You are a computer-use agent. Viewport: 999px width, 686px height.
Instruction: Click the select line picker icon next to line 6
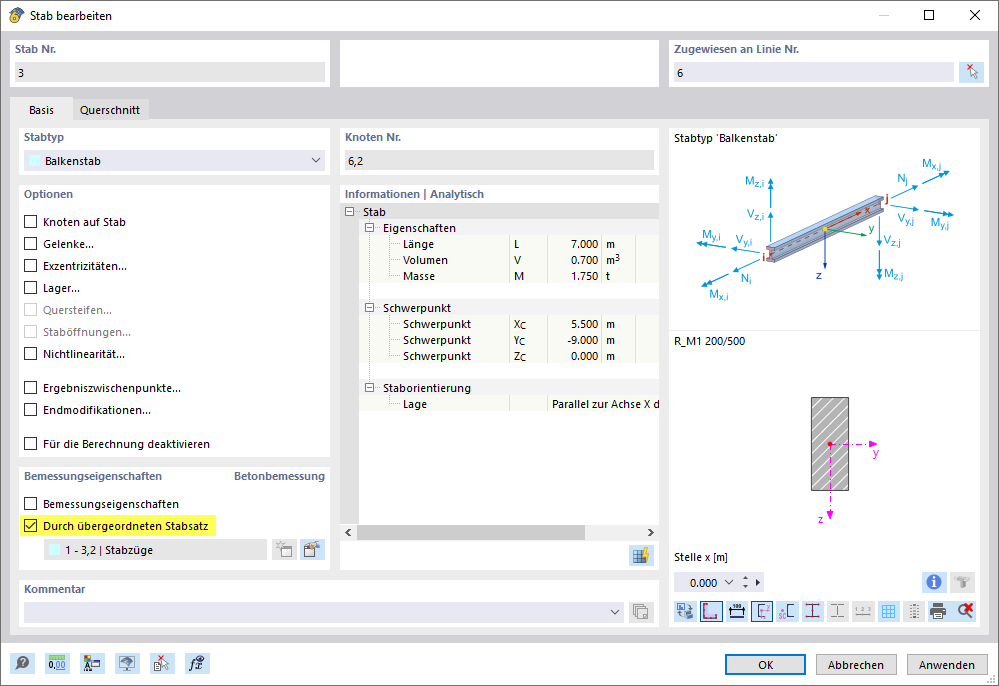point(972,73)
